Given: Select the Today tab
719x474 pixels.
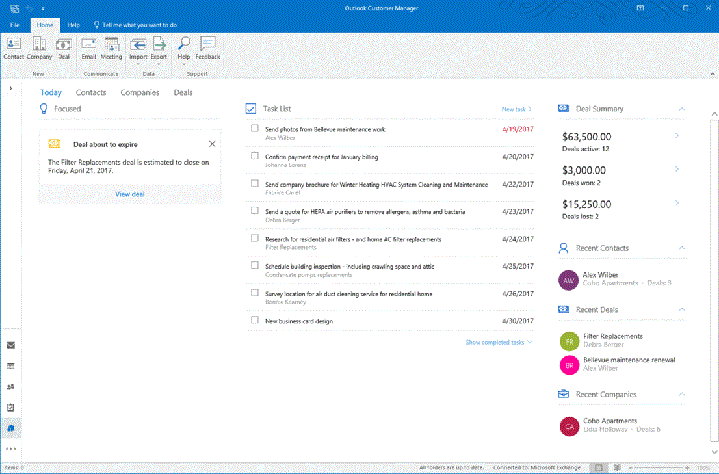Looking at the screenshot, I should pos(50,93).
